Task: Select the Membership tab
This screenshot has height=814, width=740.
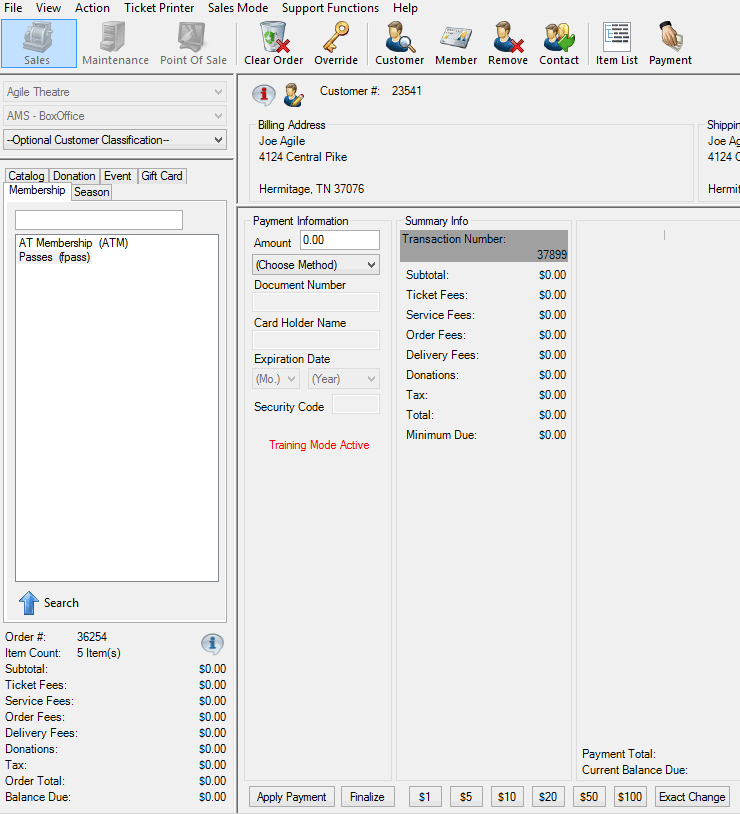Action: pyautogui.click(x=37, y=191)
